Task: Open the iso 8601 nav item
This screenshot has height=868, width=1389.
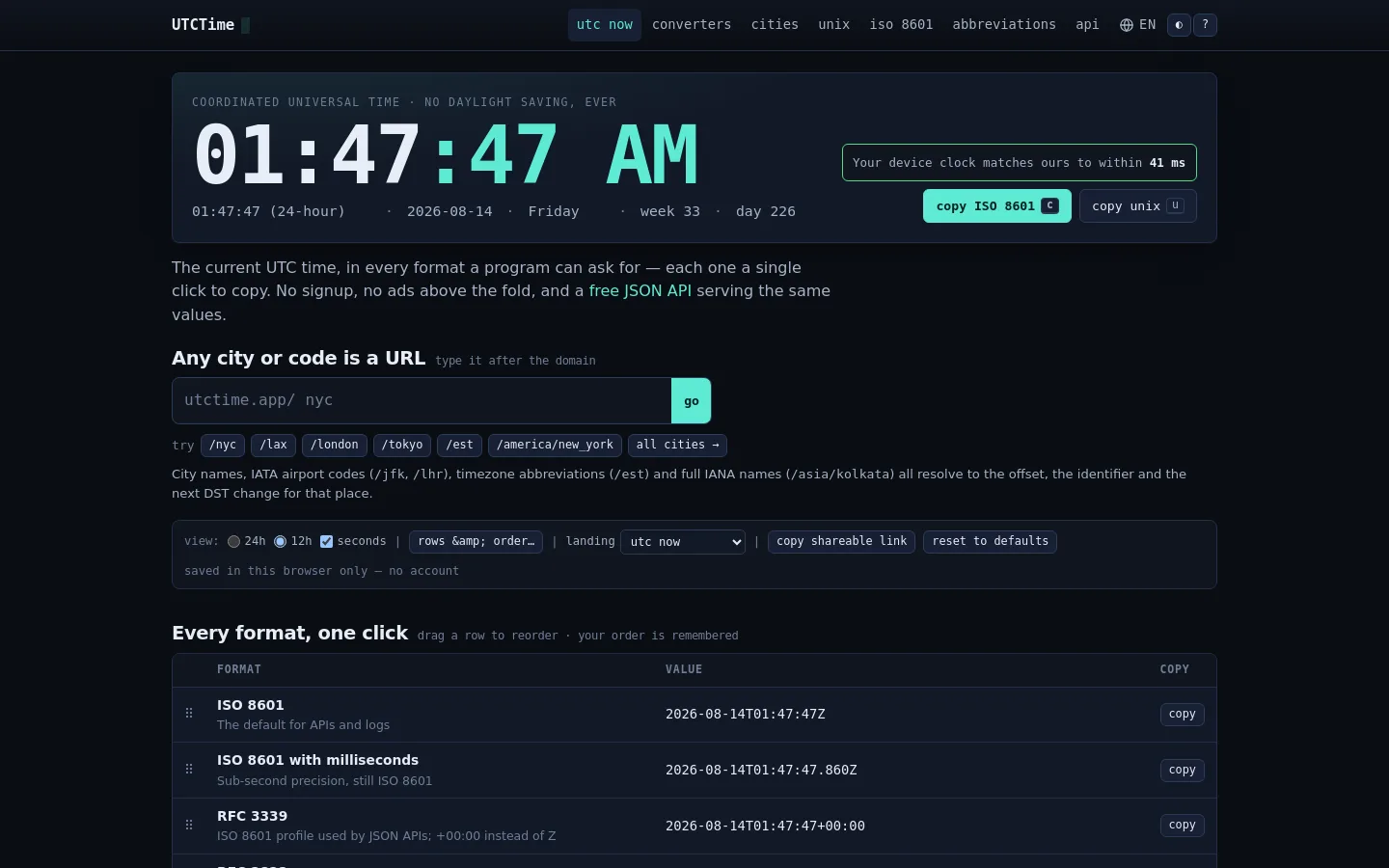Action: (901, 25)
